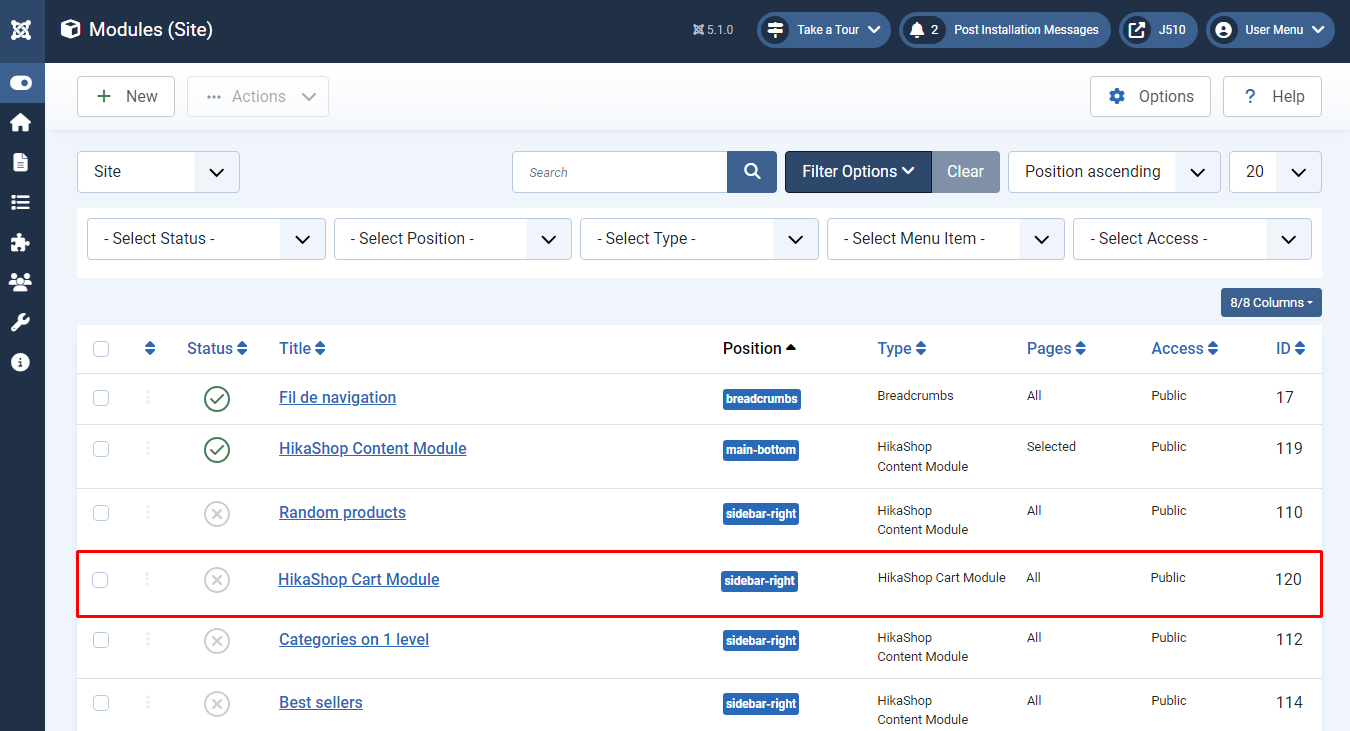Open the Random products module link

pyautogui.click(x=342, y=513)
